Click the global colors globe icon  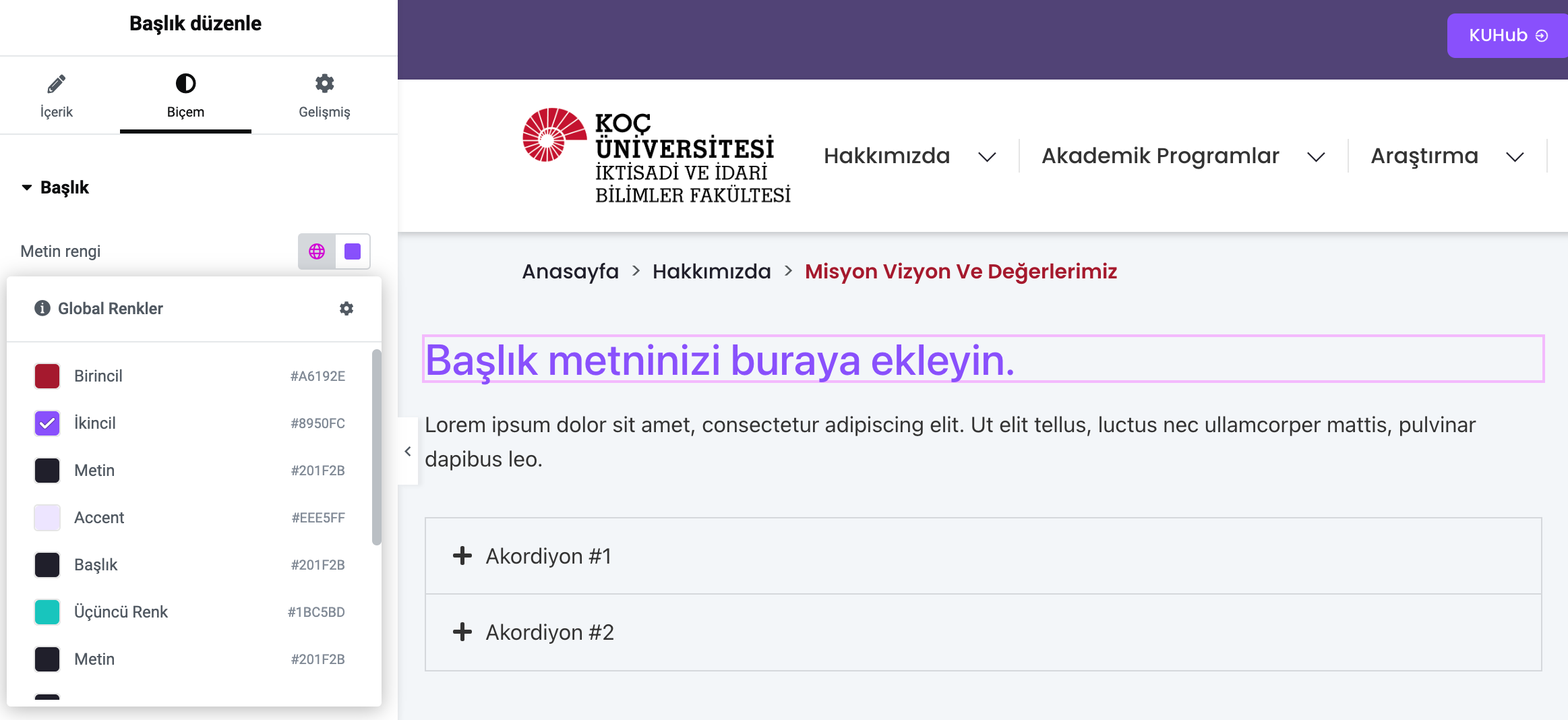click(317, 251)
